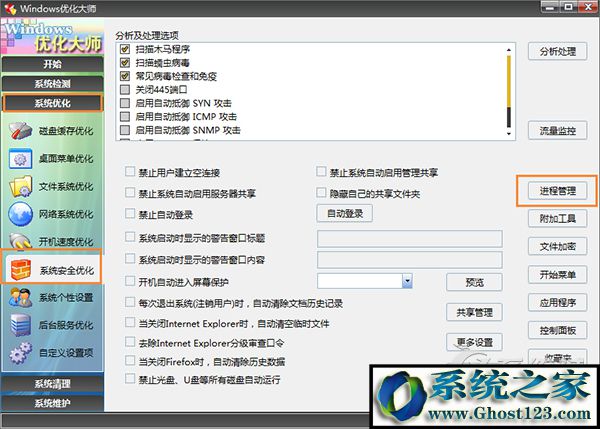Expand the 系统维护 sidebar section
Image resolution: width=600 pixels, height=429 pixels.
click(52, 403)
